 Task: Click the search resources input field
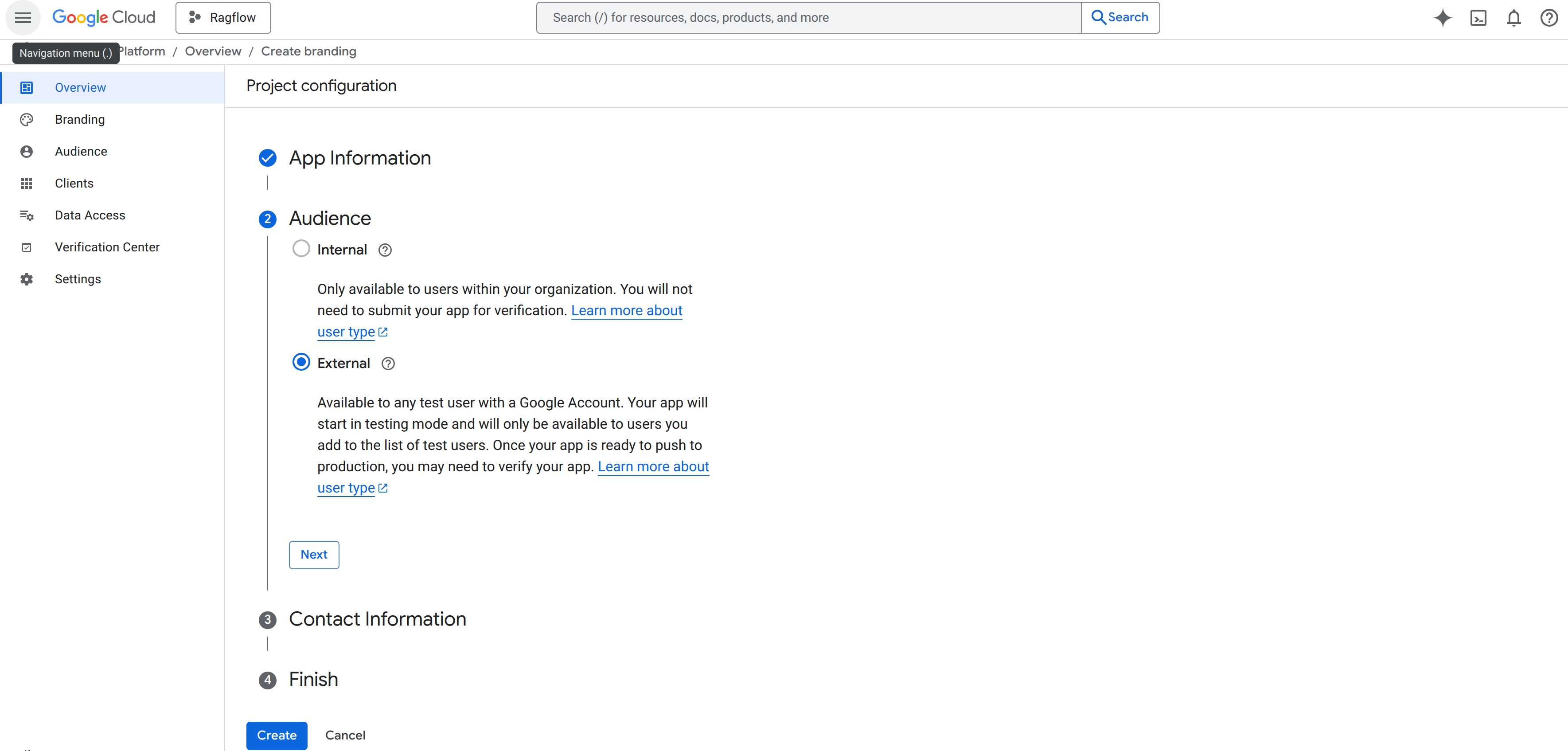[x=808, y=18]
